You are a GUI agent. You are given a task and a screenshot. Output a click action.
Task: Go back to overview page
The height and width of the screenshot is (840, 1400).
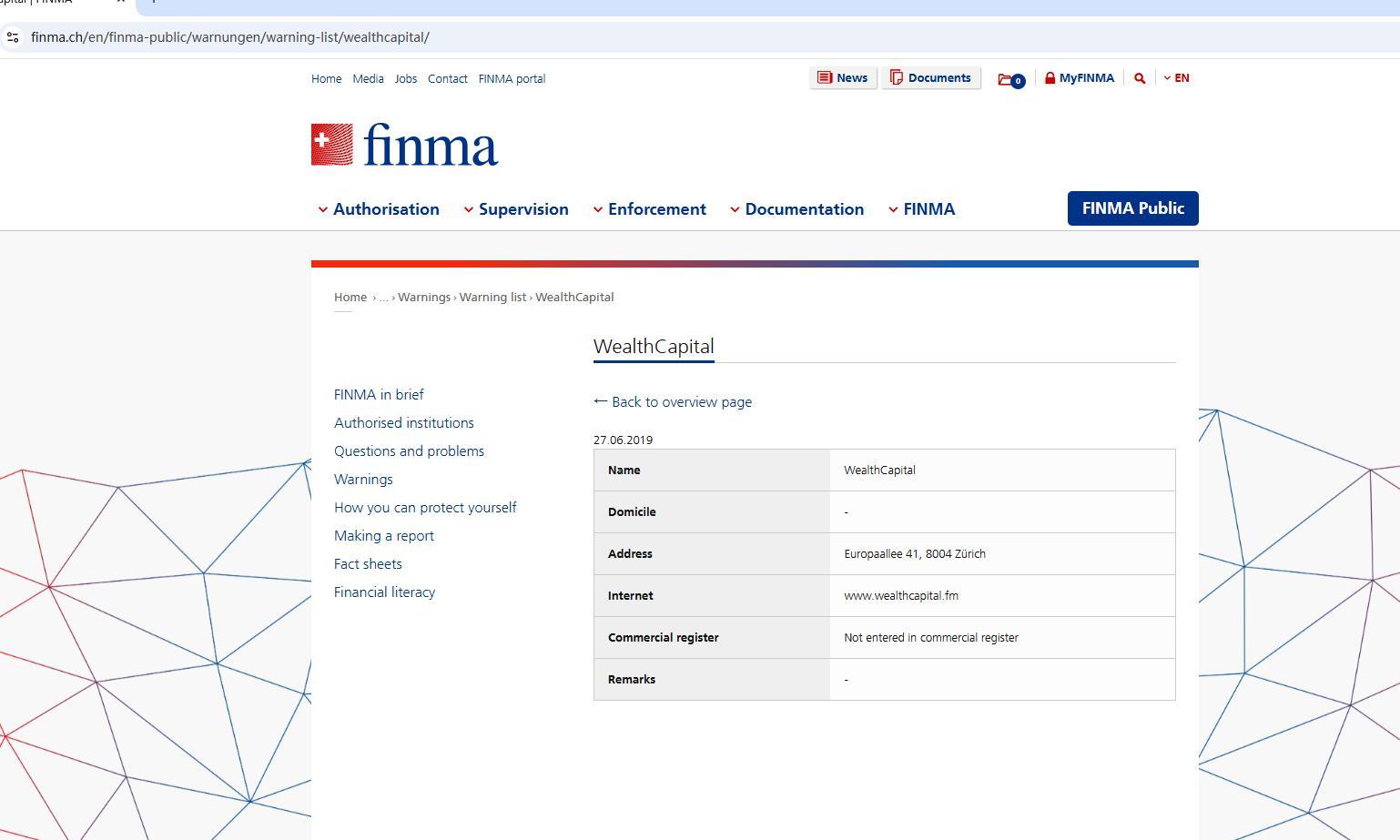coord(673,401)
